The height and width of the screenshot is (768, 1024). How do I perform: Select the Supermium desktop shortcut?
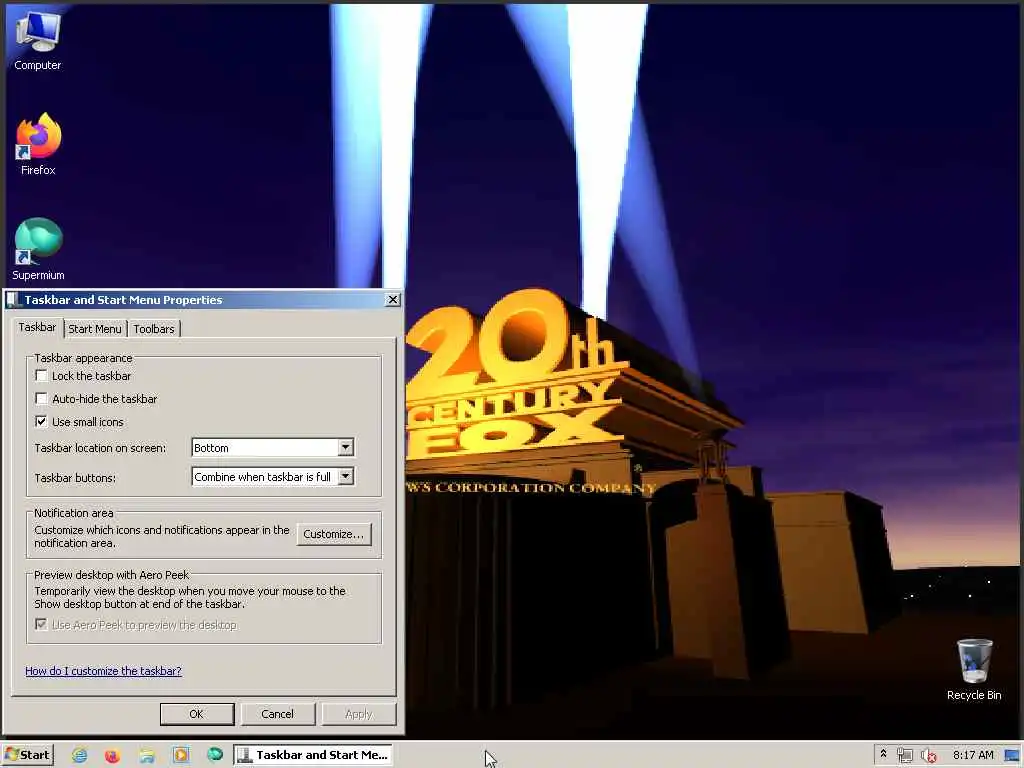[x=38, y=249]
